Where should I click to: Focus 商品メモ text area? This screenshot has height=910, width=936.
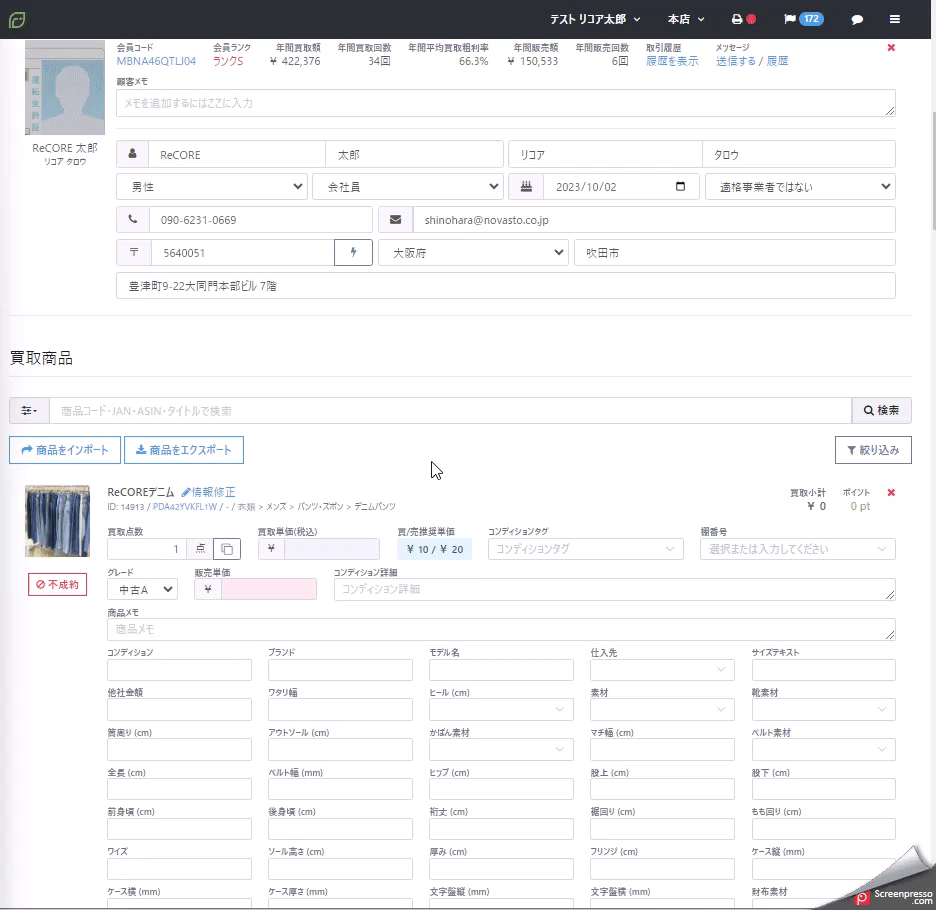[501, 629]
